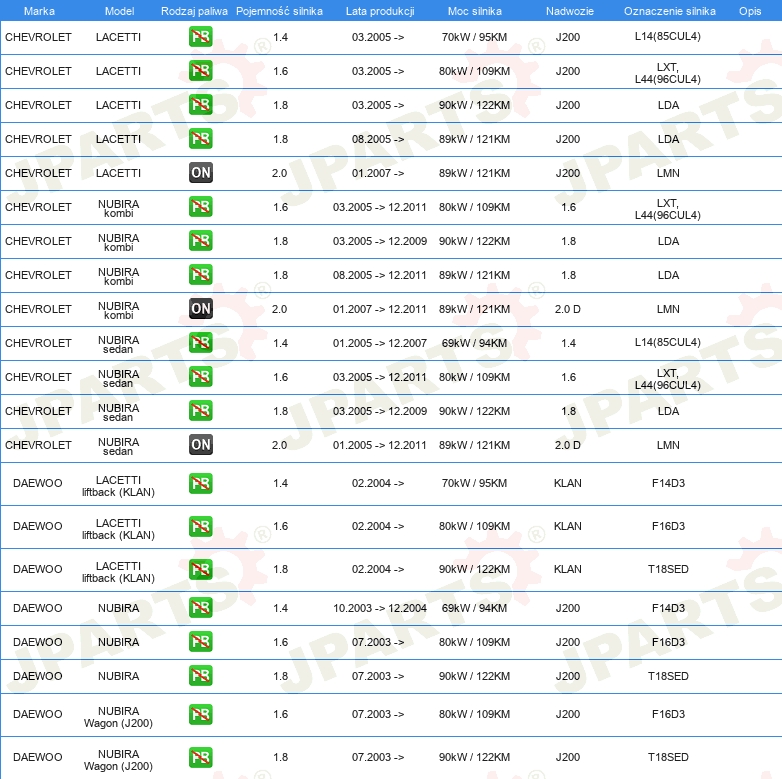Viewport: 782px width, 779px height.
Task: Click the Marka column header
Action: click(x=39, y=11)
